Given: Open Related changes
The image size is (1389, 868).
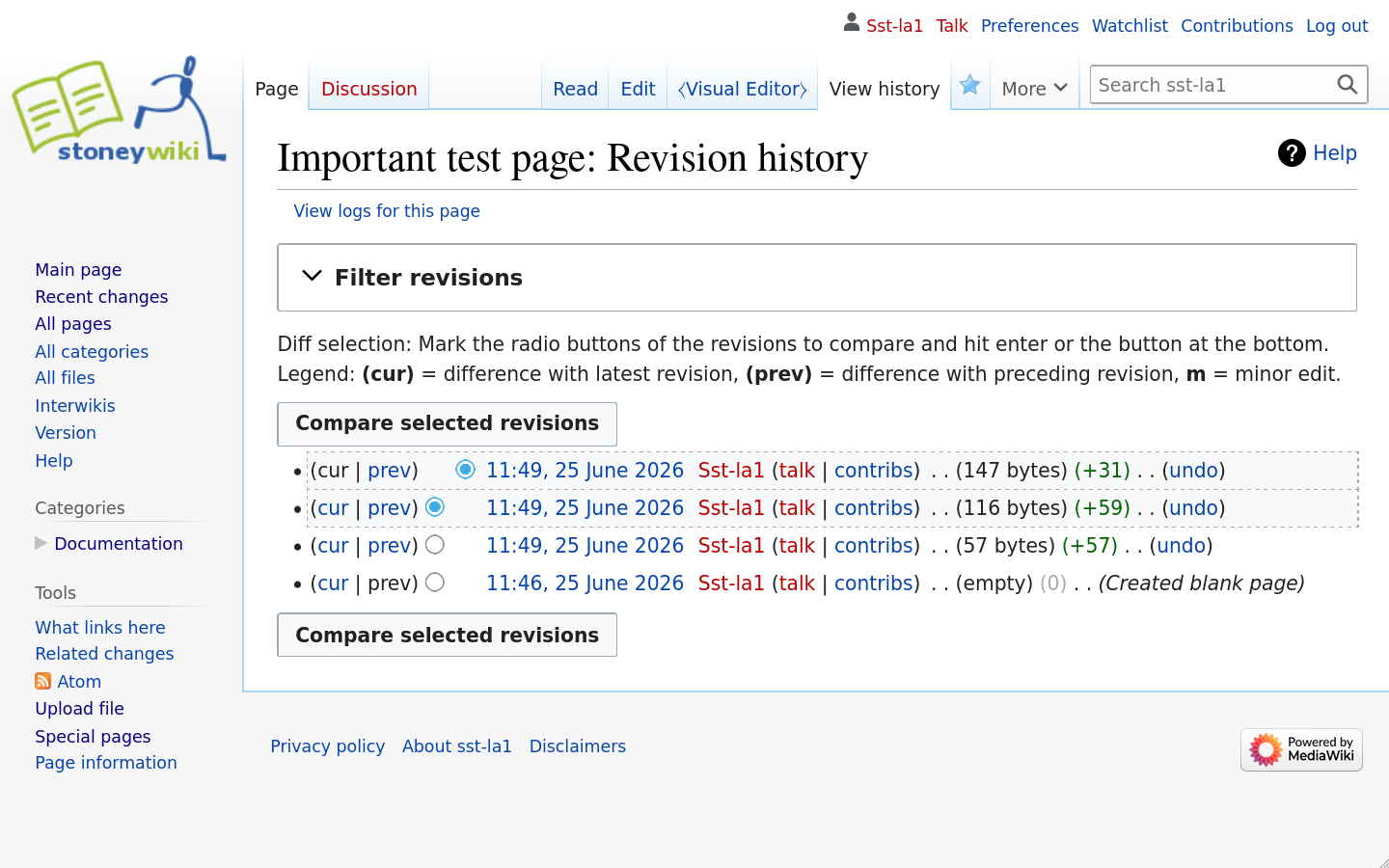Looking at the screenshot, I should tap(104, 654).
